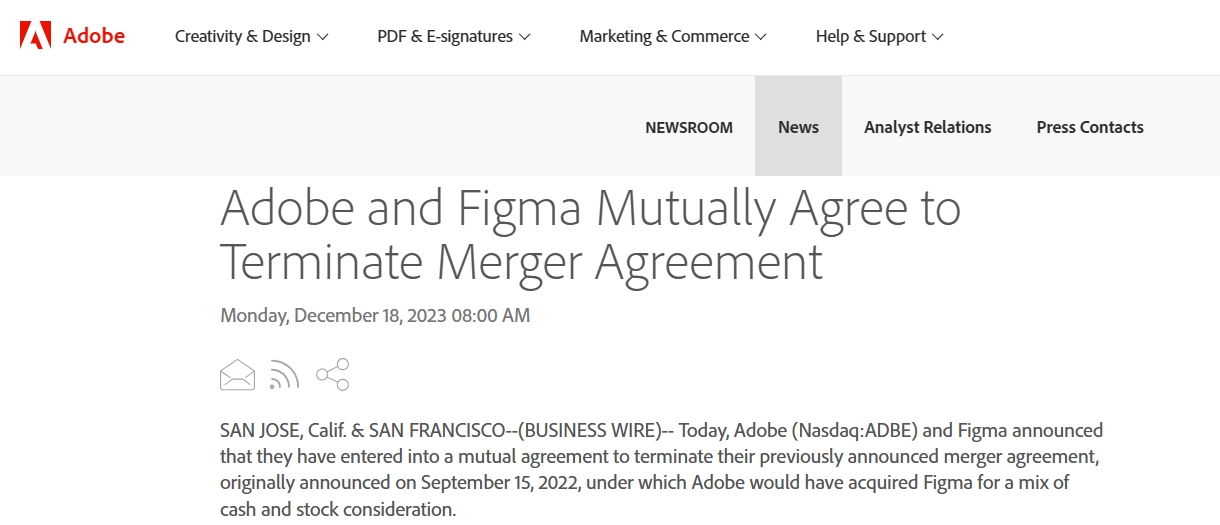
Task: Click the article date Monday, December 18, 2023
Action: pos(375,316)
